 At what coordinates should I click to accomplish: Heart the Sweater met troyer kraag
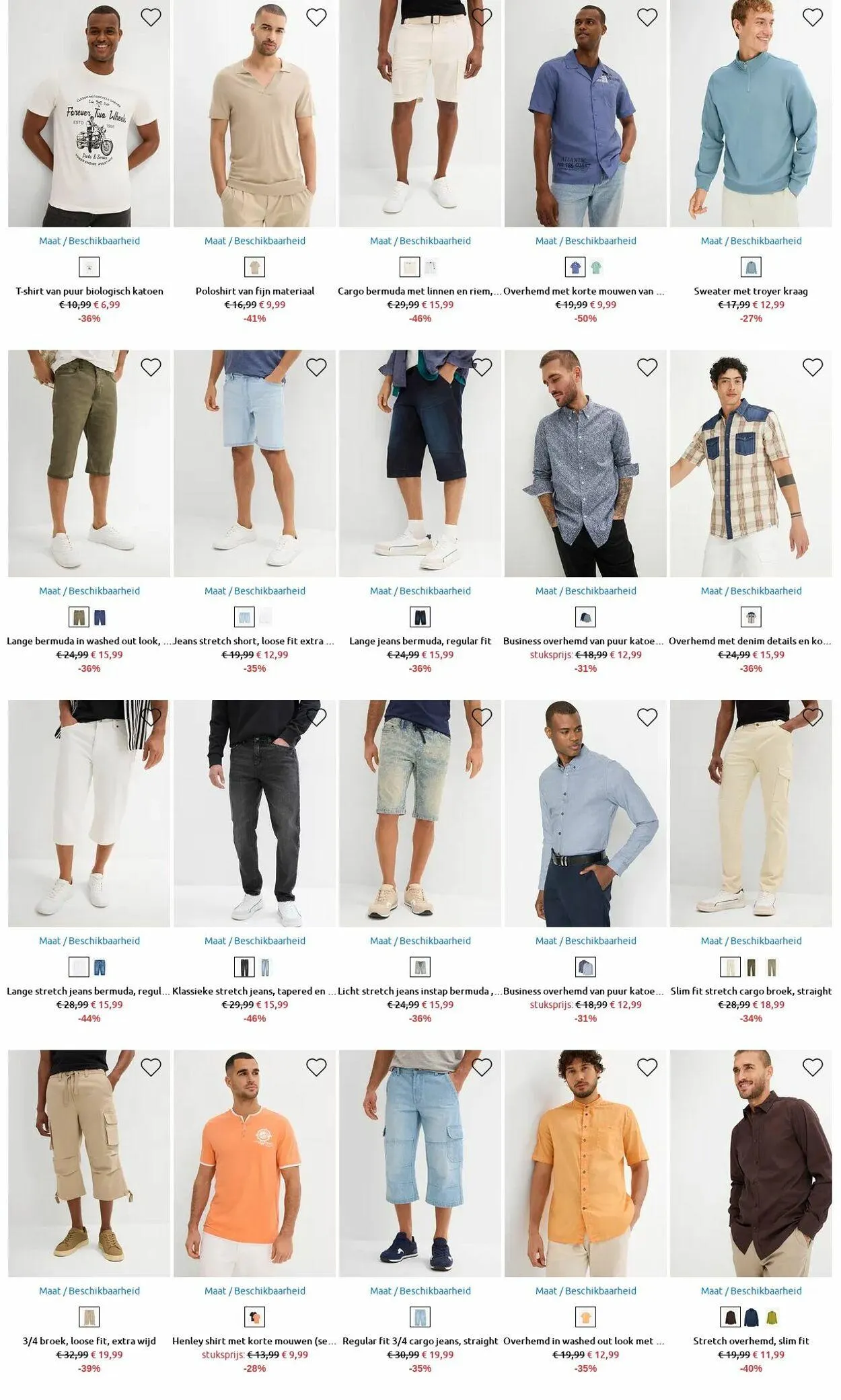[813, 17]
